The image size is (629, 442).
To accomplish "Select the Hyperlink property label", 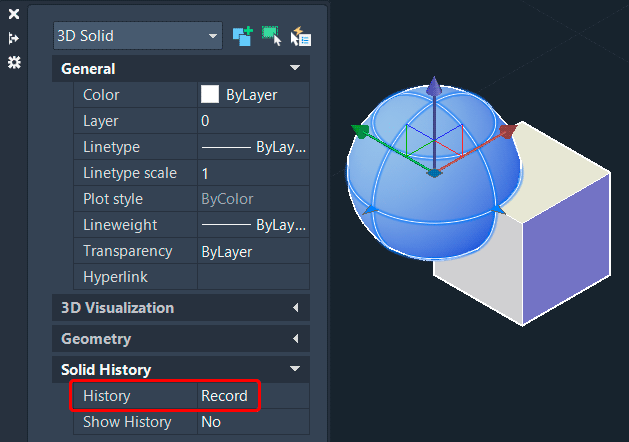I will tap(116, 277).
